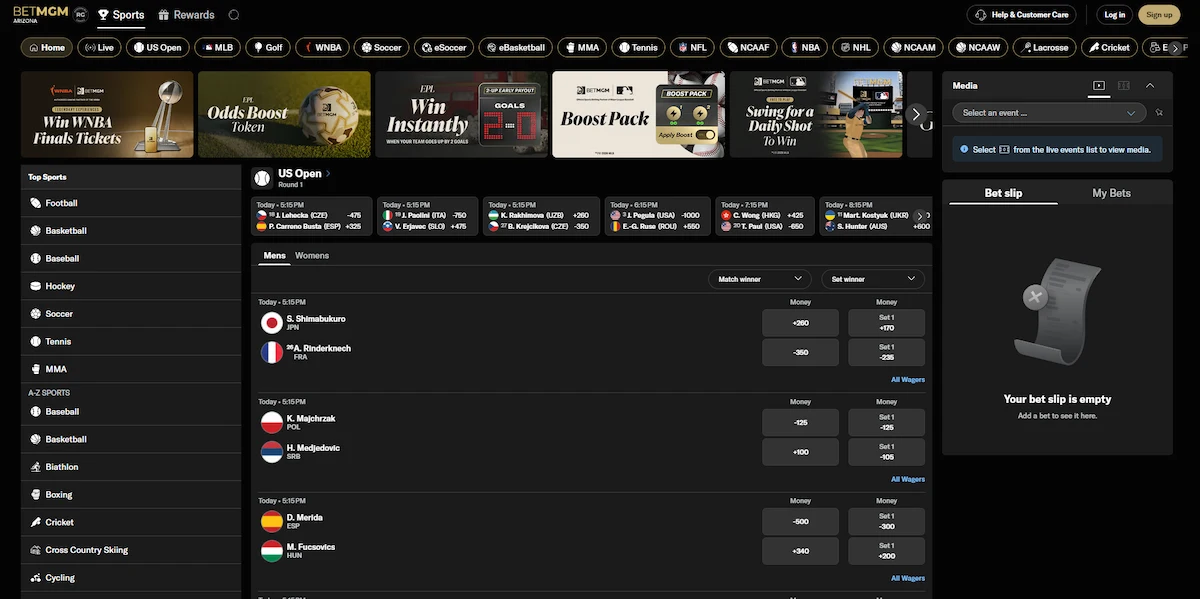
Task: Click Basketball icon in Top Sports
Action: pyautogui.click(x=35, y=231)
